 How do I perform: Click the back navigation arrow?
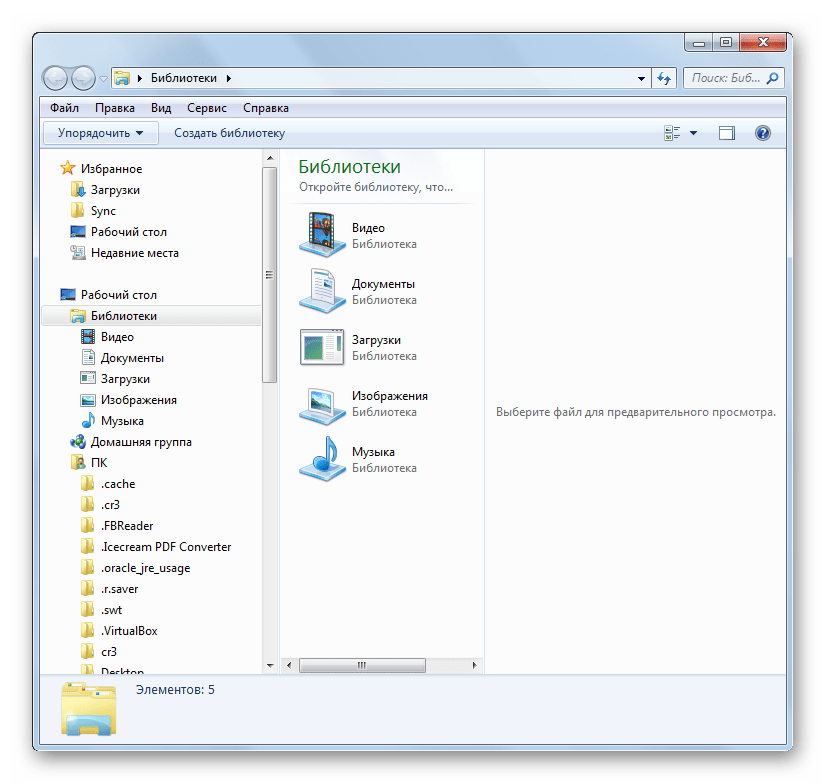click(56, 78)
